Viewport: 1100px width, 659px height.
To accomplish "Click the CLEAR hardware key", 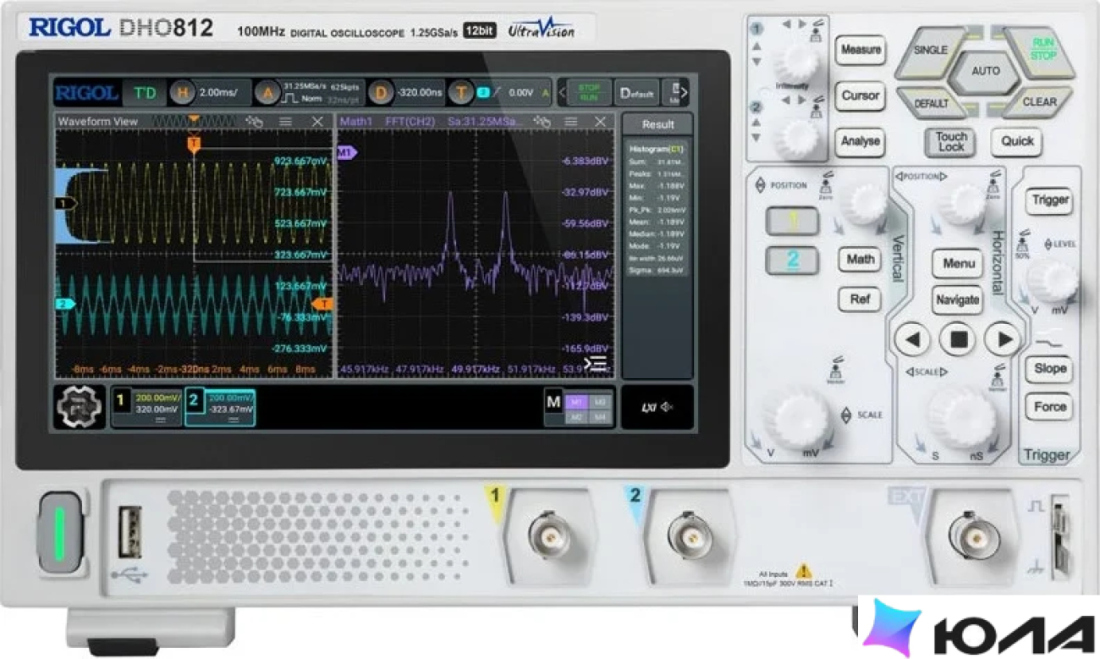I will pyautogui.click(x=1039, y=102).
